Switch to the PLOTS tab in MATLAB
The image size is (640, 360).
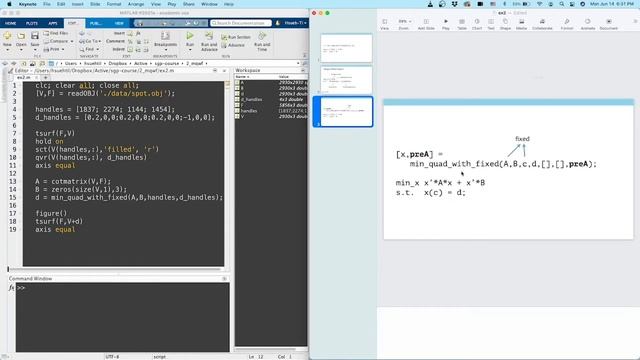[x=31, y=23]
